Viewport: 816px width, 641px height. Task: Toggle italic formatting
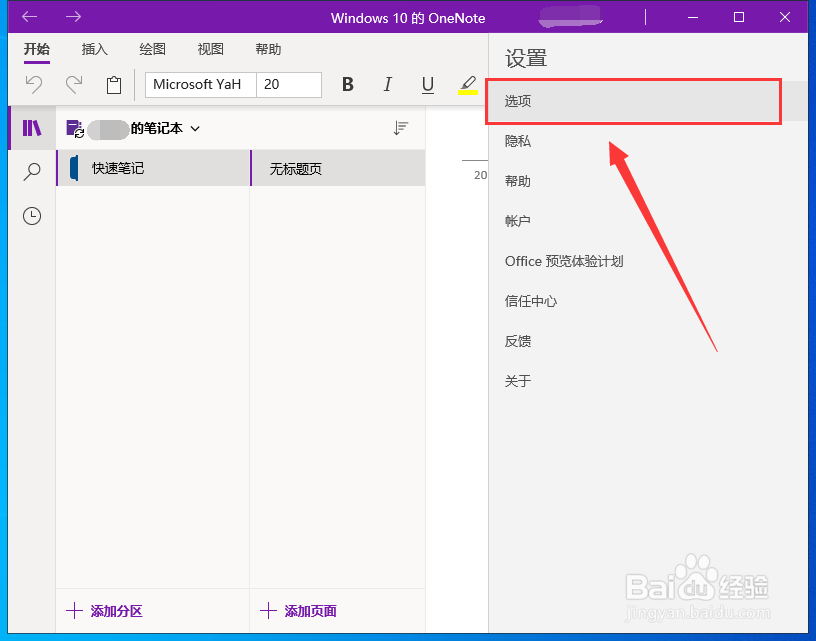(388, 84)
